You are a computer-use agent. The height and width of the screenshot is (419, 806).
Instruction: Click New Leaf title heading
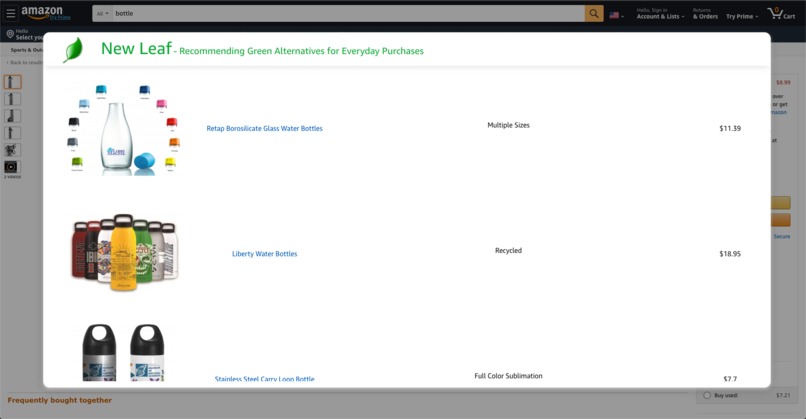click(136, 48)
